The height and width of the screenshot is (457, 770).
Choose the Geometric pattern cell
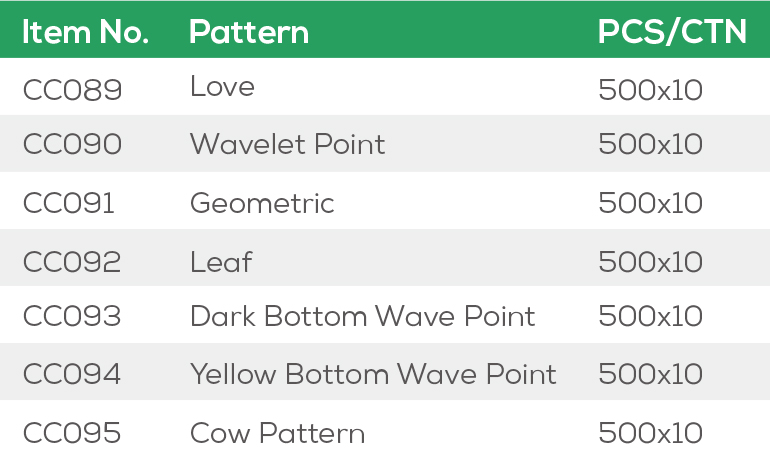tap(262, 204)
